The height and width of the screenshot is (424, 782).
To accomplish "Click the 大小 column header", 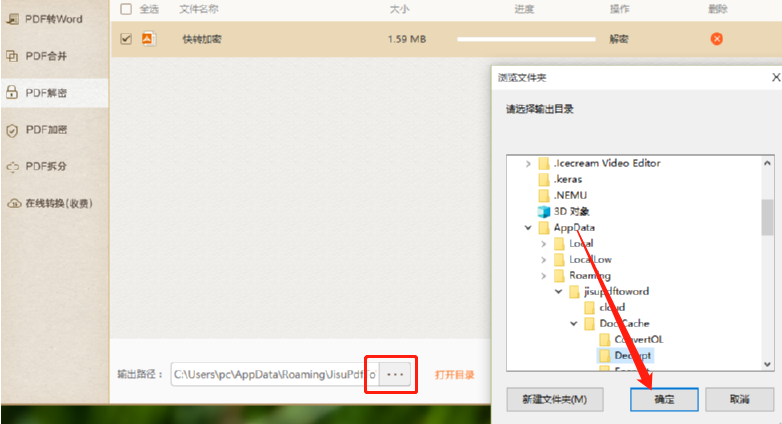I will tap(399, 9).
